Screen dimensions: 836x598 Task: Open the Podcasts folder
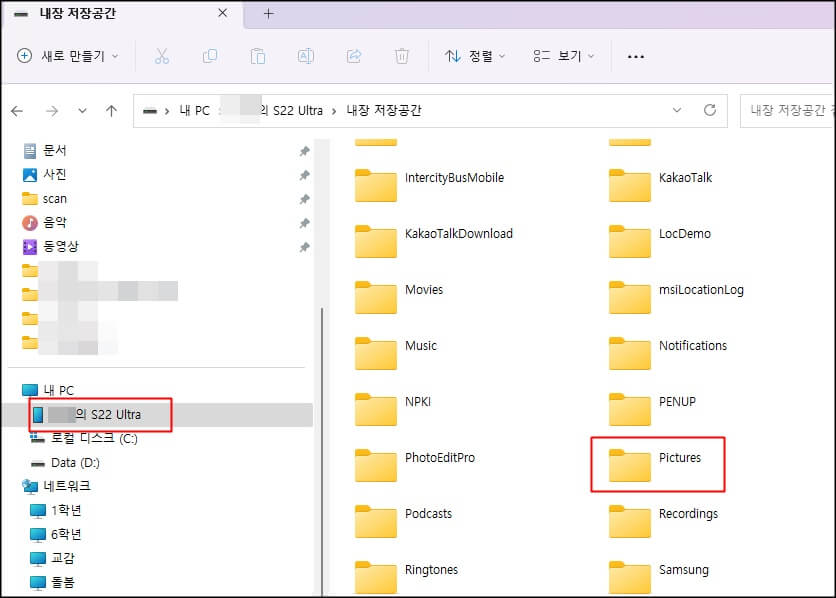click(x=404, y=520)
